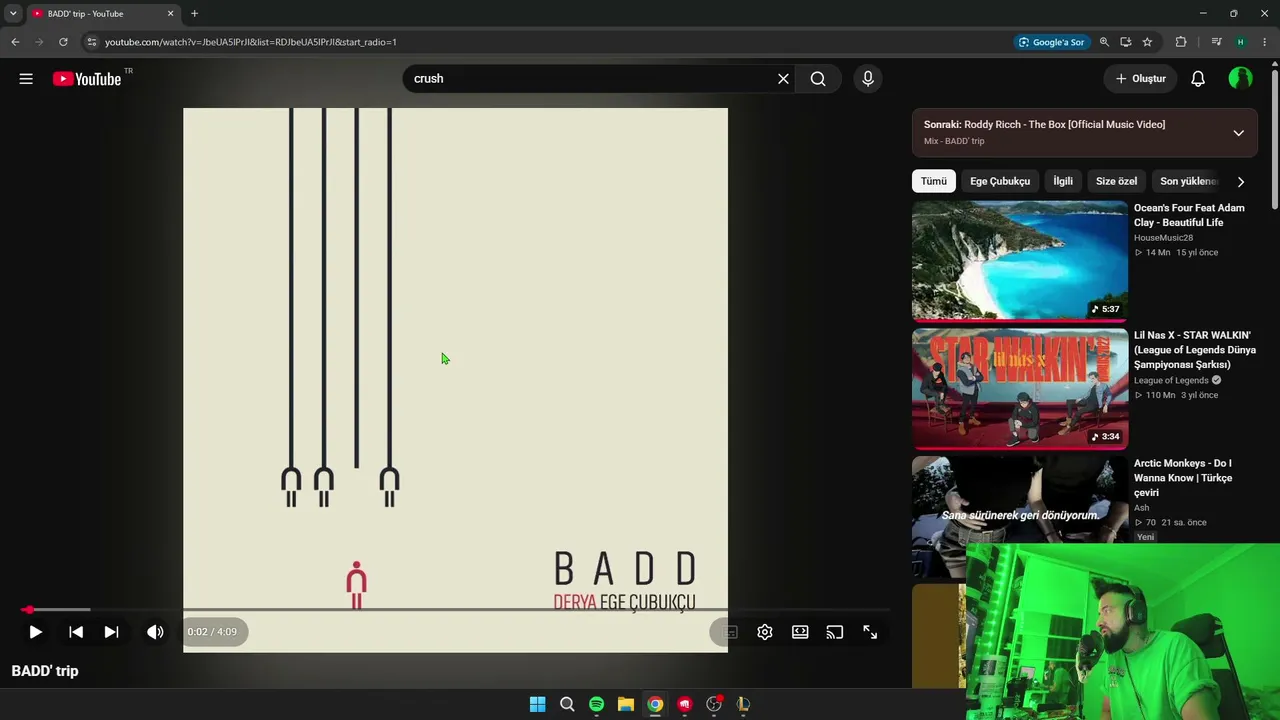Click the Arctic Monkeys - Do I Wanna Know title
1280x720 pixels.
1183,478
